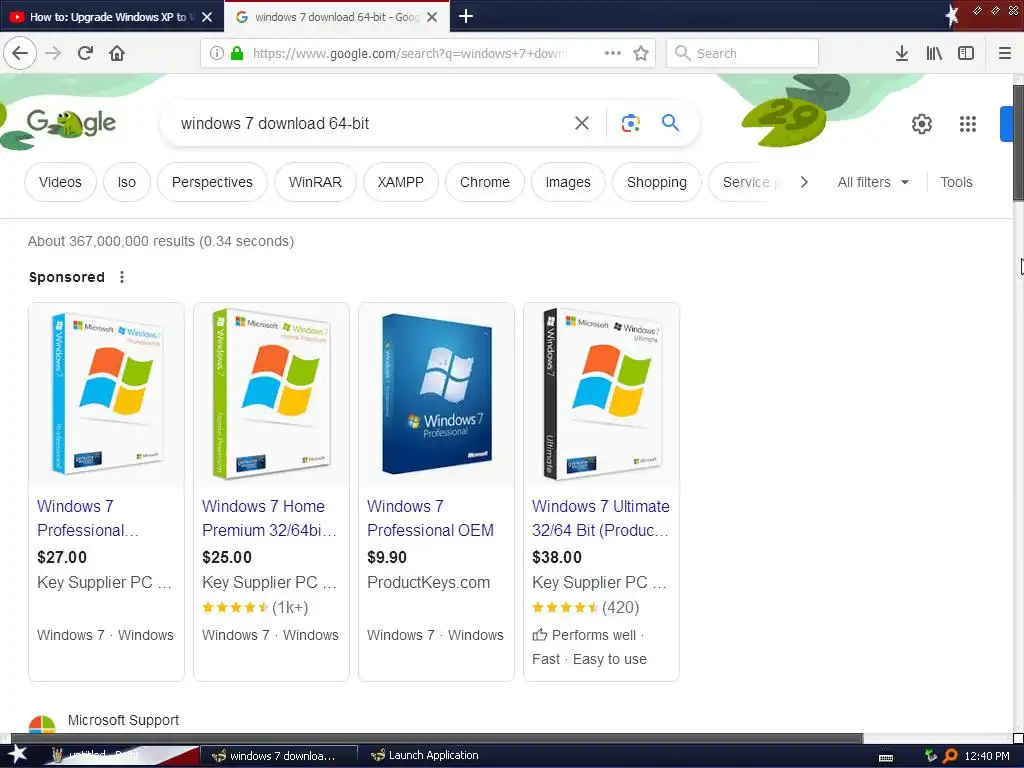Go back with the browser back arrow

tap(20, 53)
